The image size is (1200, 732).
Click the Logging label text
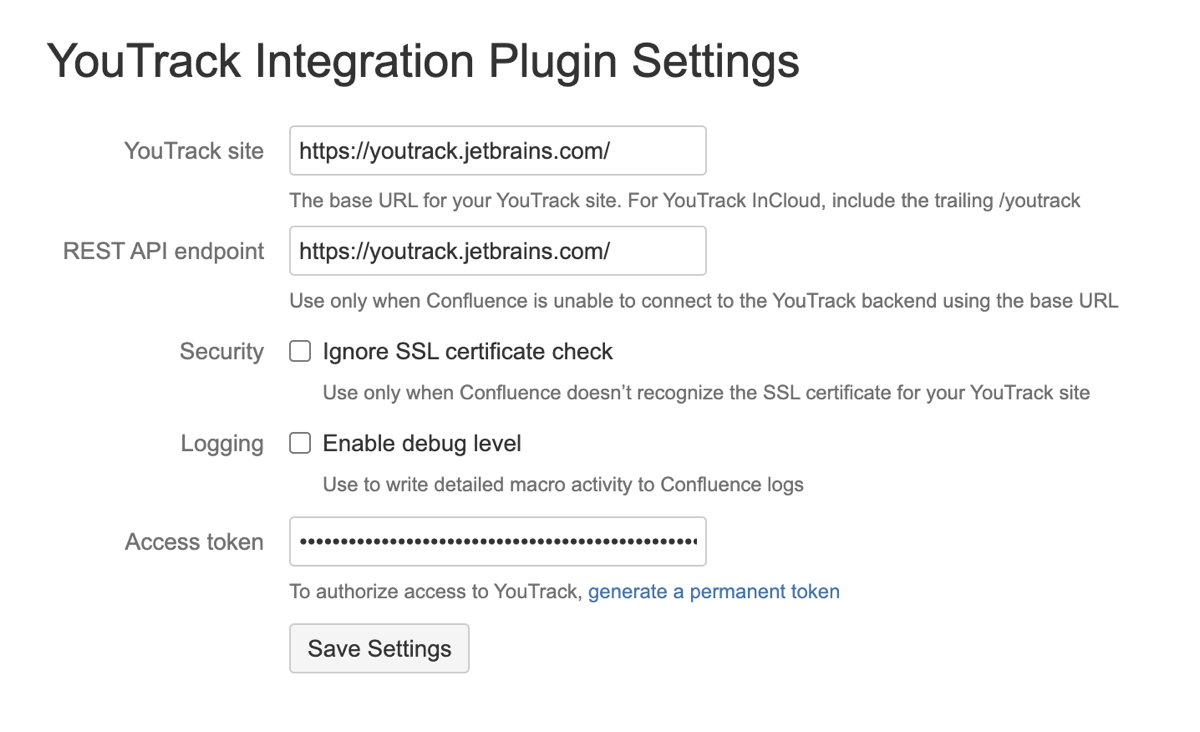point(222,442)
